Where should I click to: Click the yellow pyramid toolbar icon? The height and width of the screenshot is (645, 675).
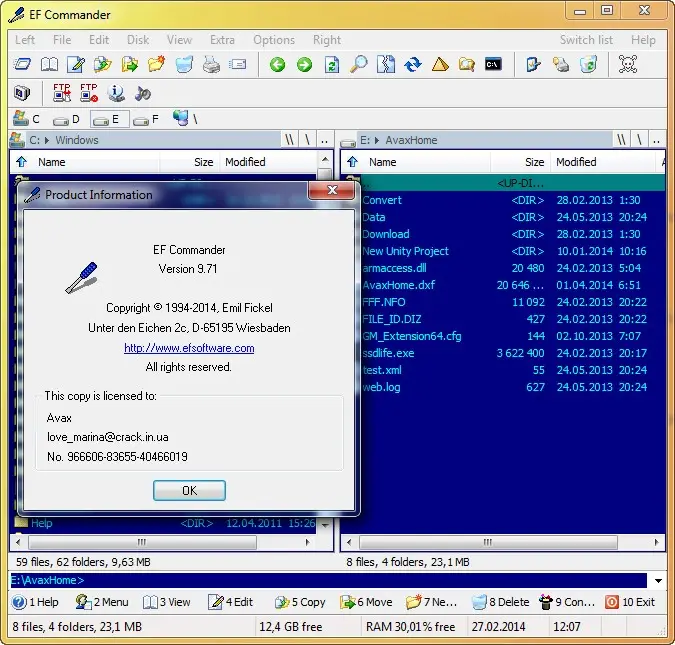[440, 65]
